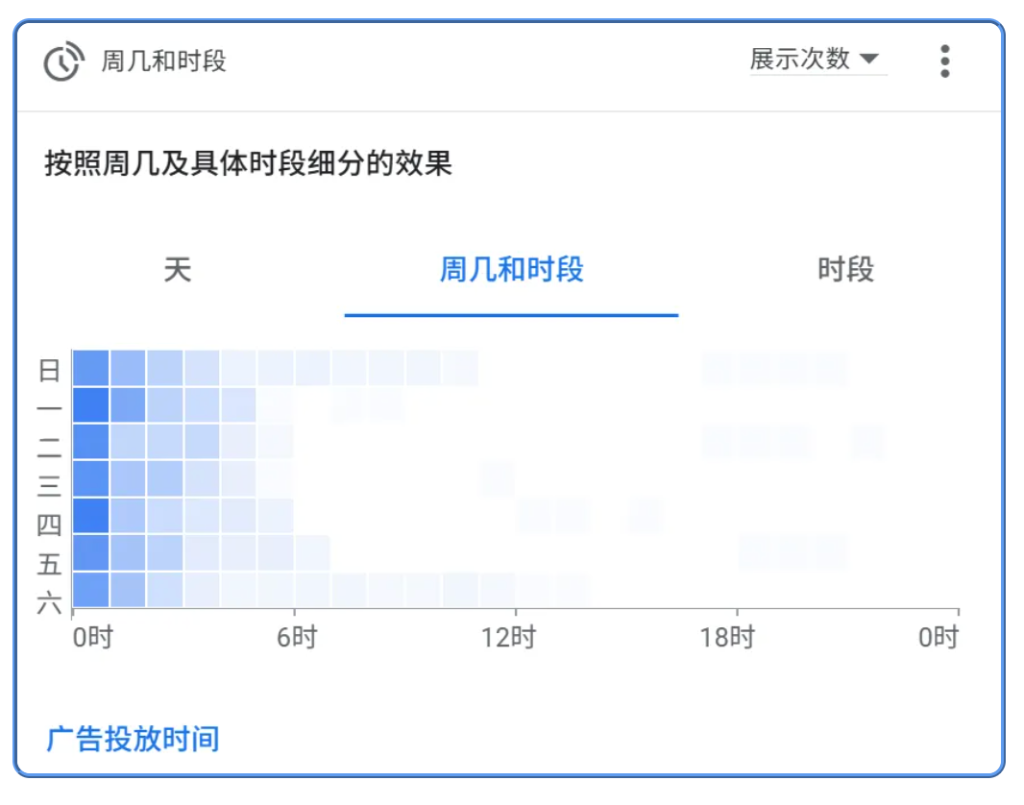1024x805 pixels.
Task: Select the 周几和时段 tab
Action: (x=511, y=270)
